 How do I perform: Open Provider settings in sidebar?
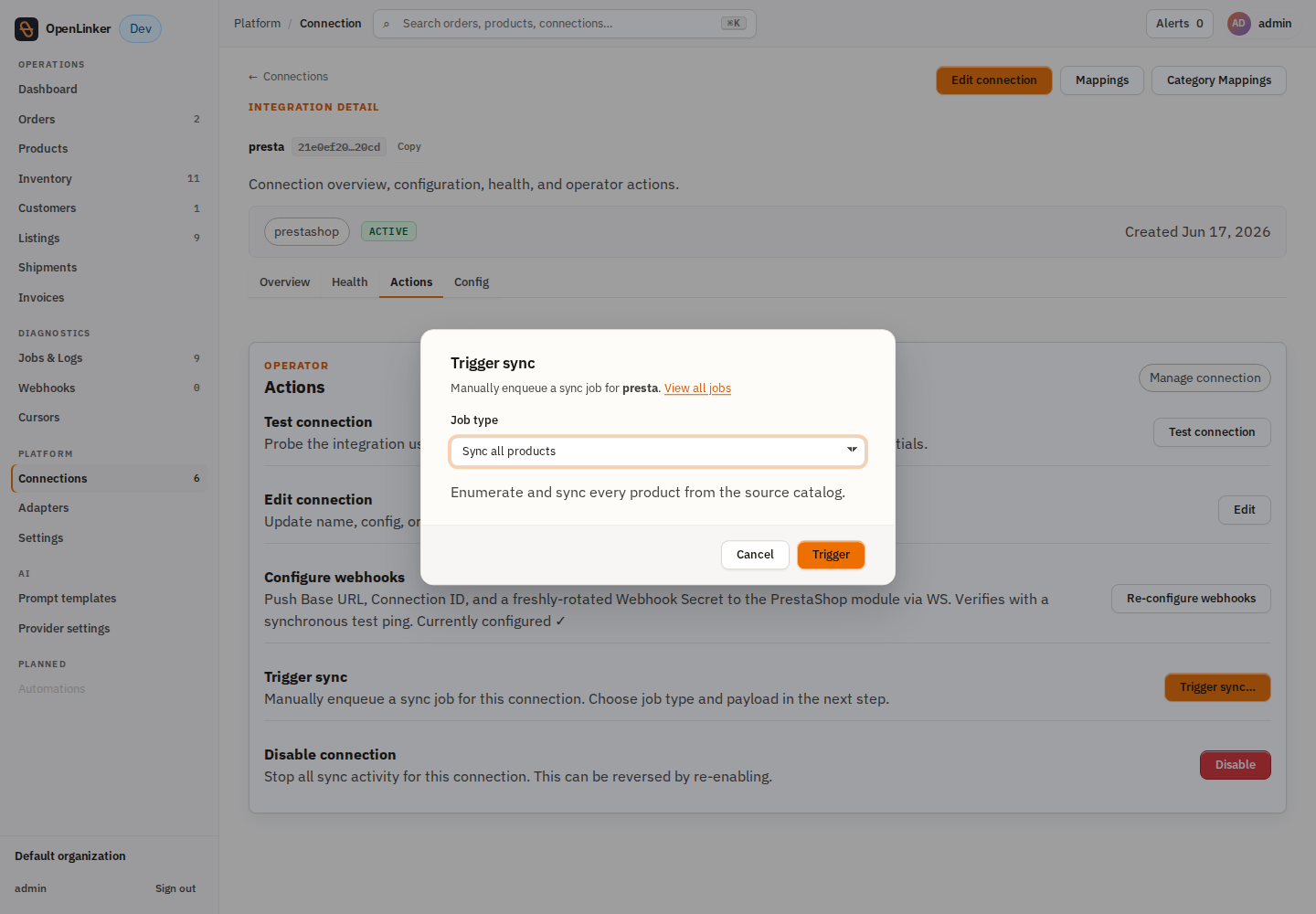tap(110, 629)
